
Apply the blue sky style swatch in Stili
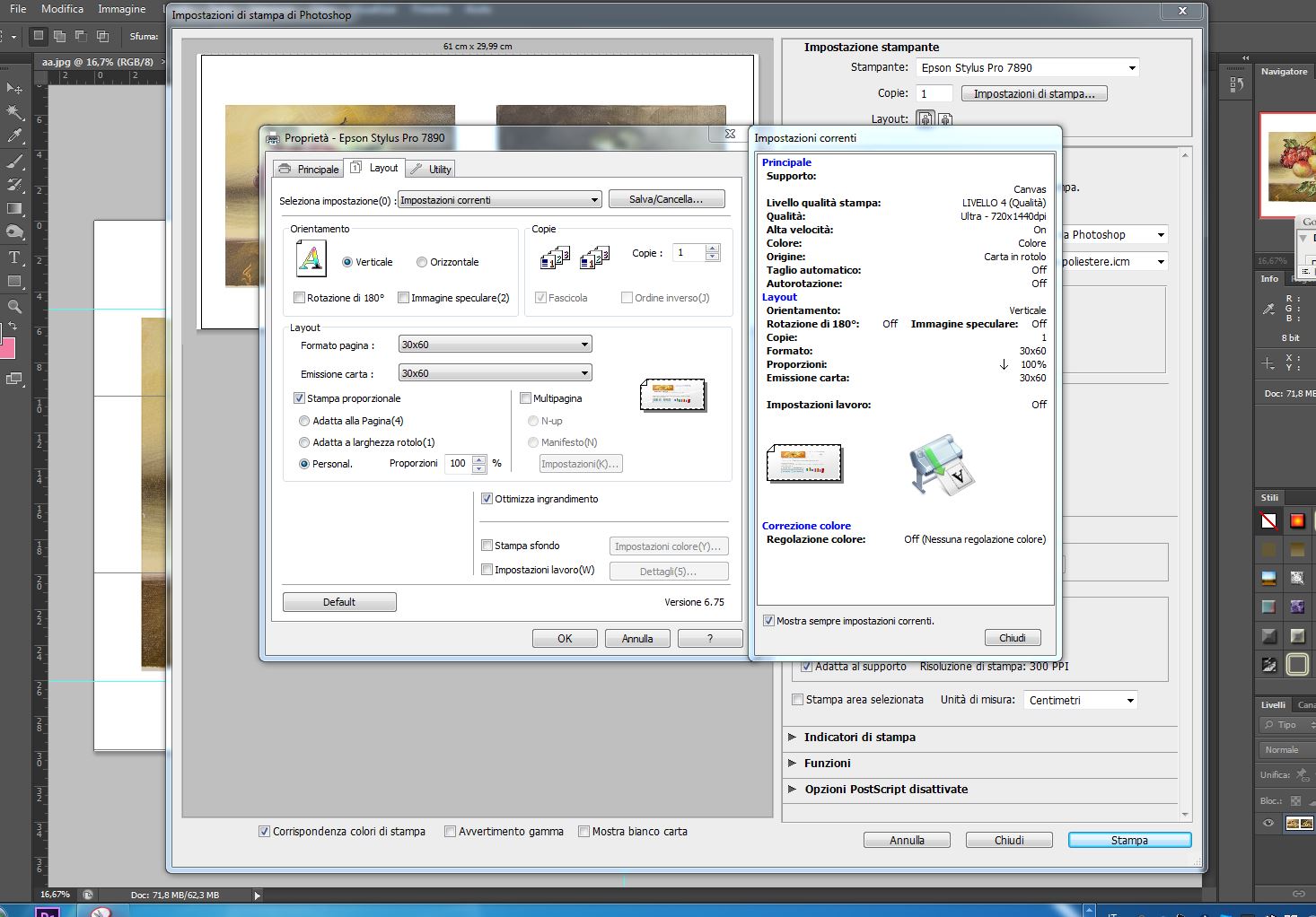(x=1268, y=578)
